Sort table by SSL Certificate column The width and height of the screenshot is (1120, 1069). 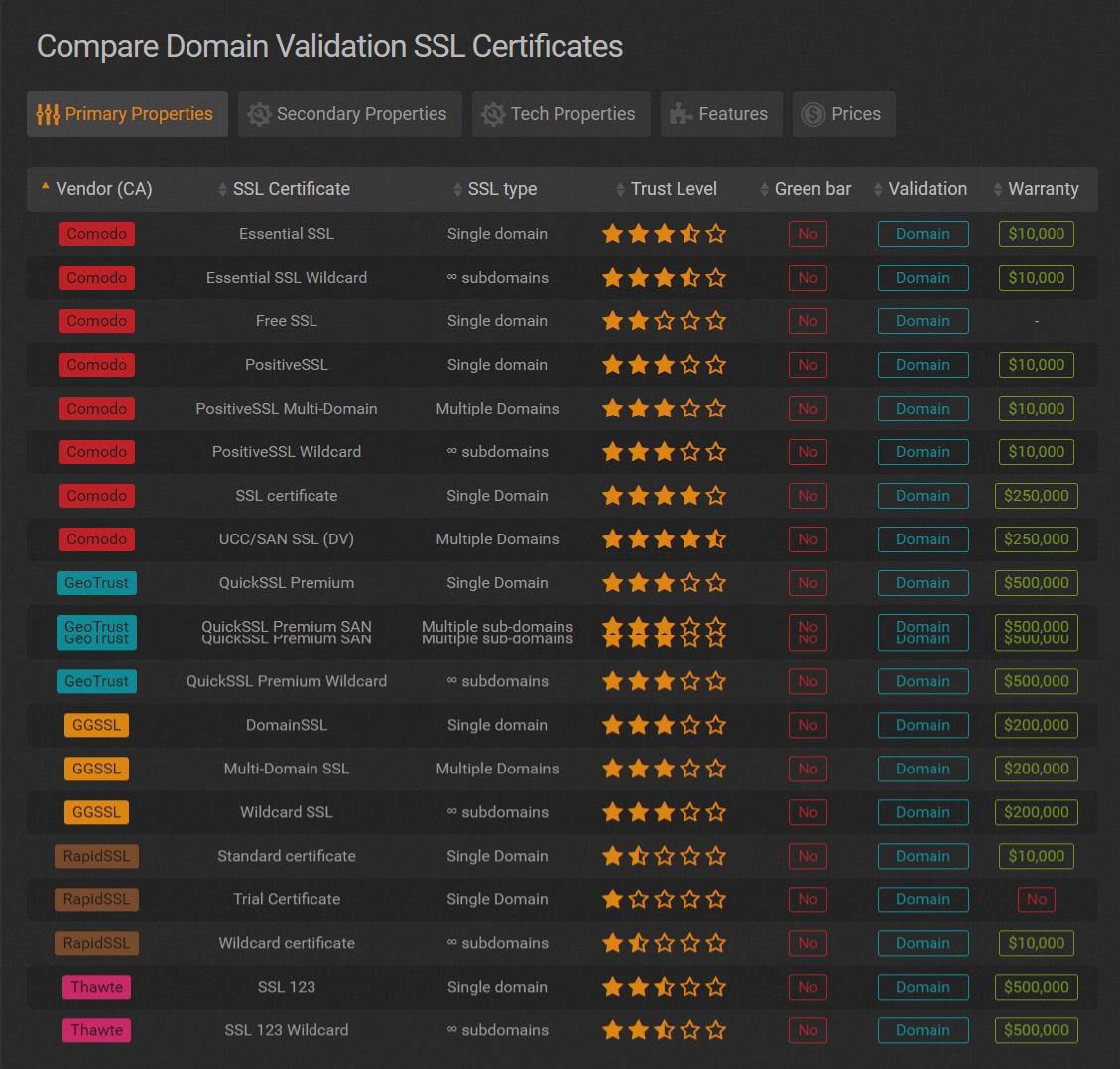coord(285,189)
